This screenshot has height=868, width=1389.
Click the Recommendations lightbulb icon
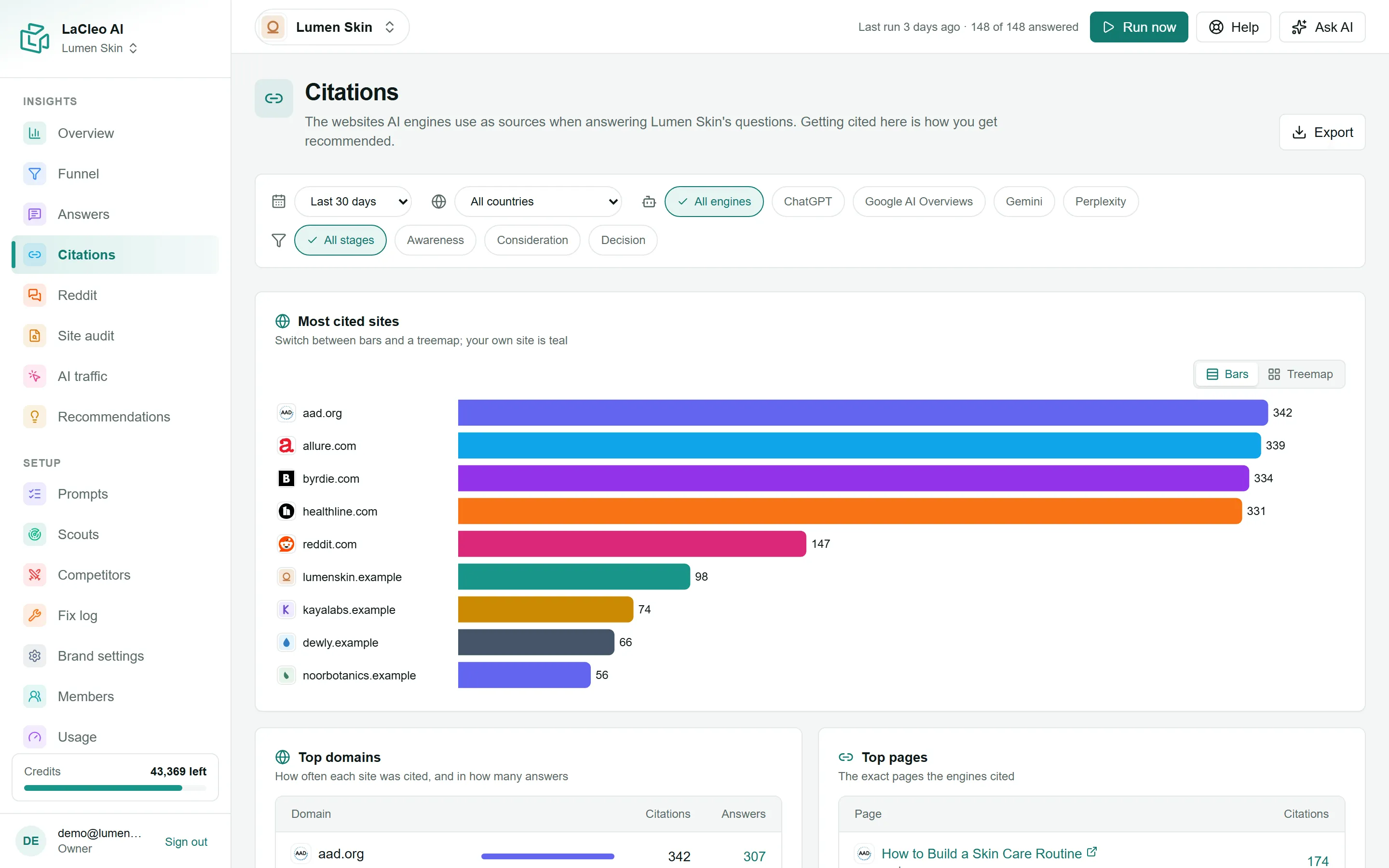[34, 417]
